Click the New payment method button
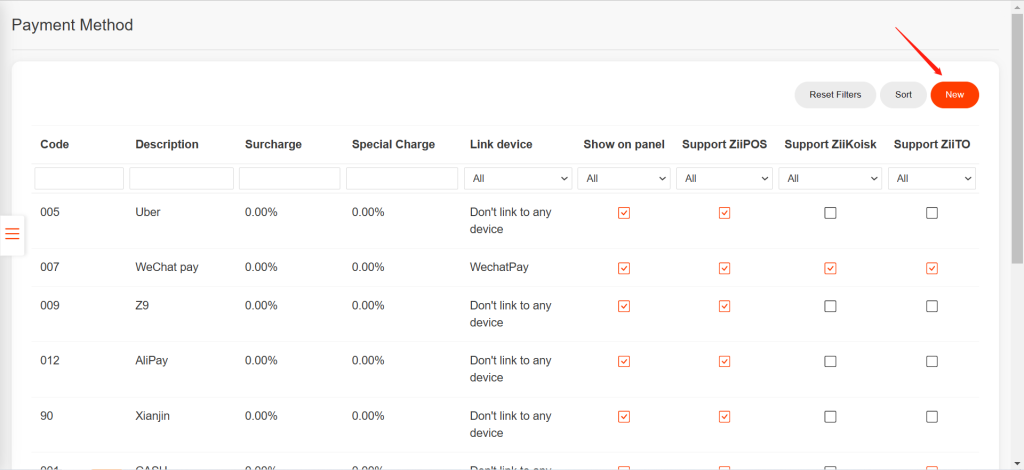Viewport: 1024px width, 470px height. 954,95
